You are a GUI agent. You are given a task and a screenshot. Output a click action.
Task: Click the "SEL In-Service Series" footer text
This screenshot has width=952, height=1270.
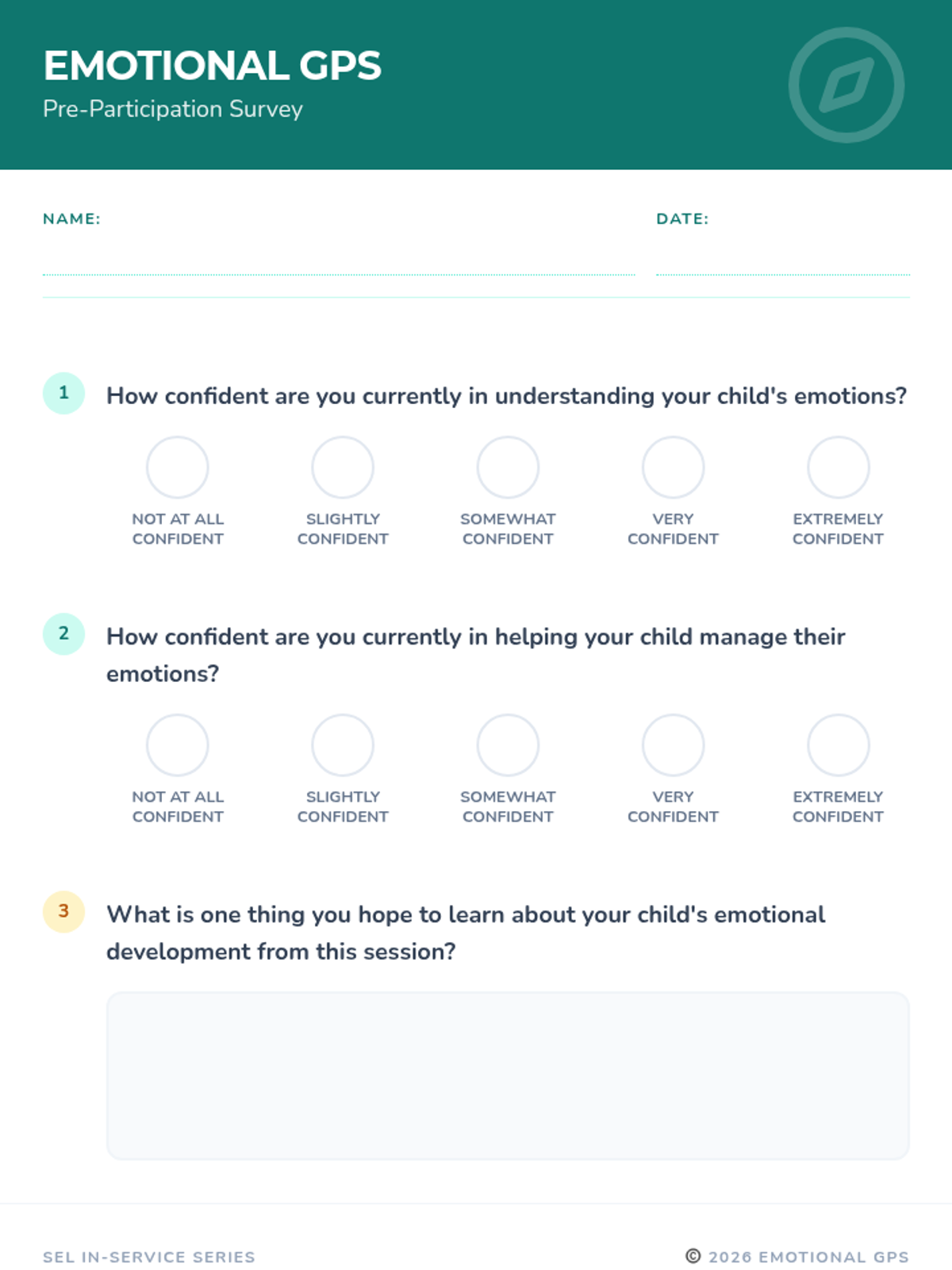(149, 1257)
